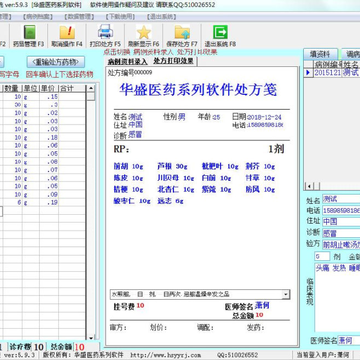The image size is (360, 360).
Task: Click the 病例编号 column header
Action: (328, 64)
